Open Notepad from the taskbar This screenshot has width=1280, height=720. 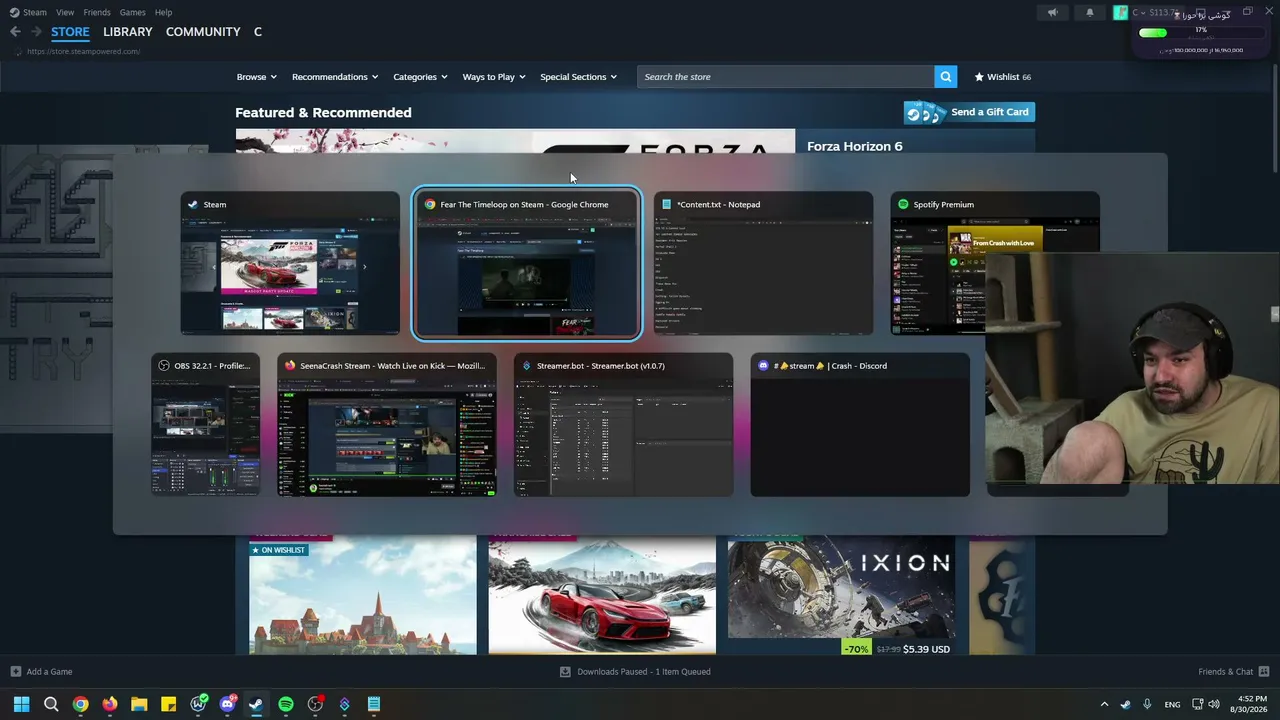[374, 704]
